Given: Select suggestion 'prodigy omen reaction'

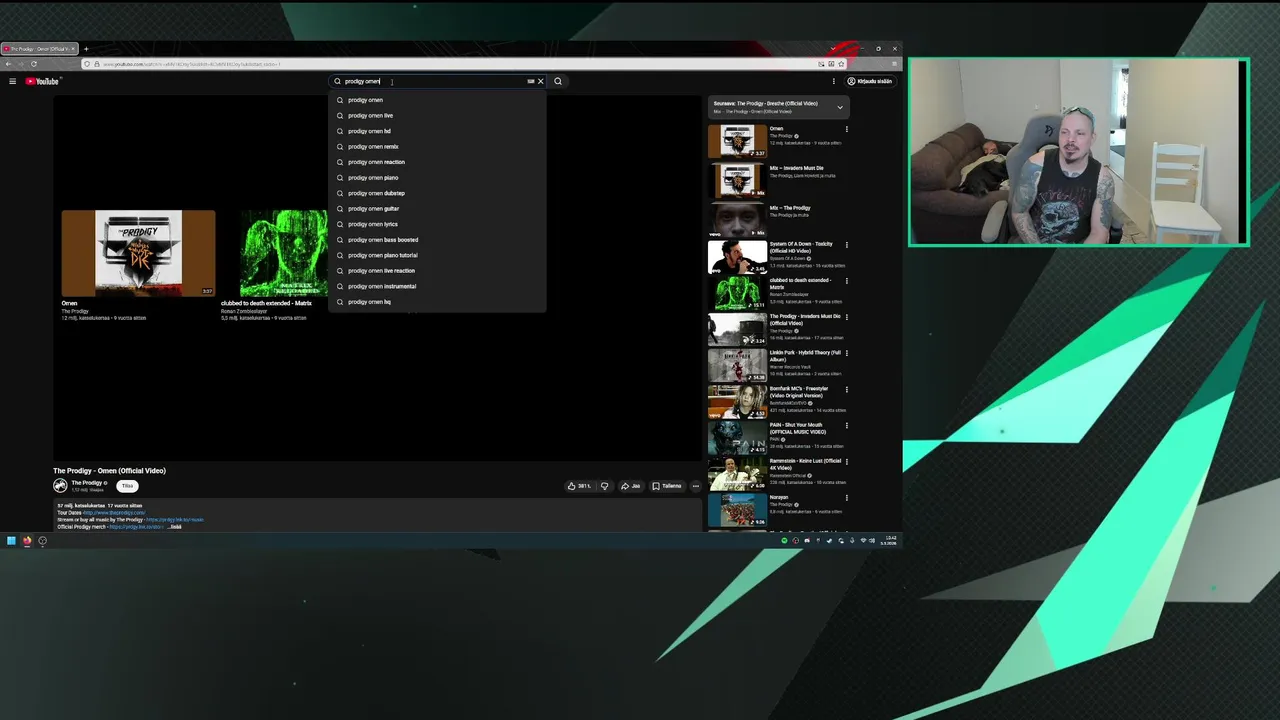Looking at the screenshot, I should [x=437, y=162].
